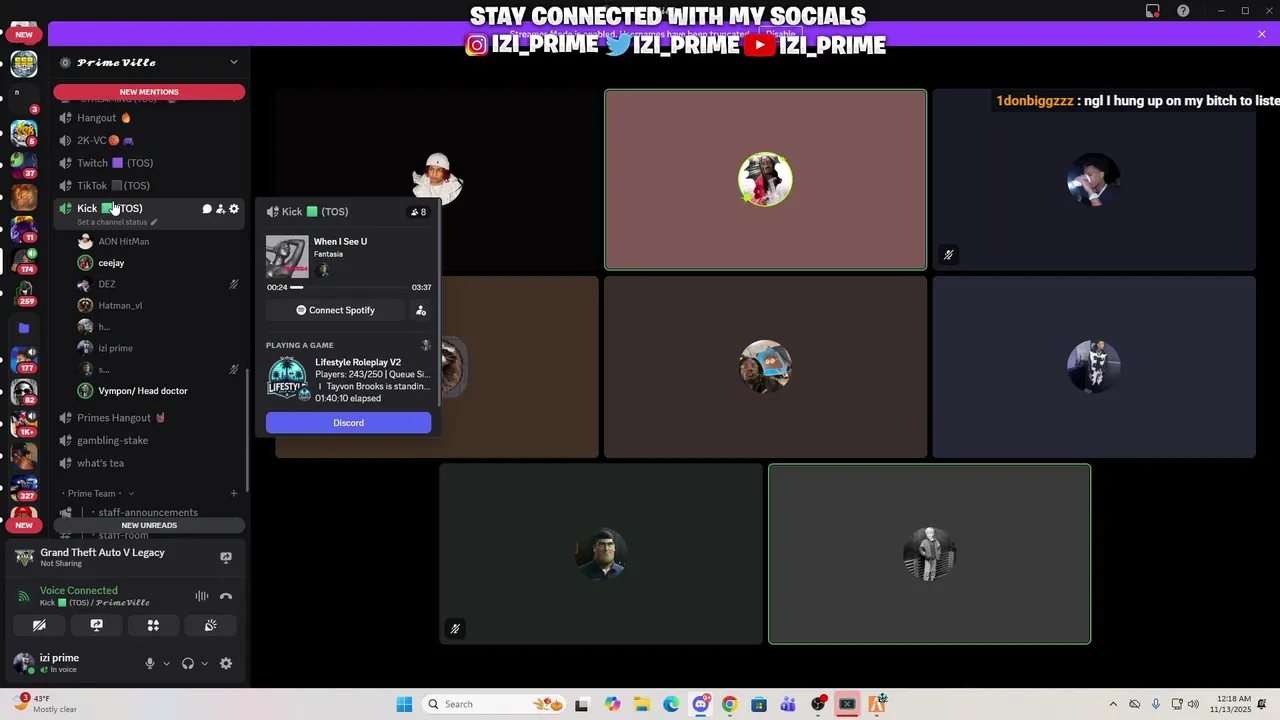
Task: Invite friend to listen along icon
Action: point(421,310)
